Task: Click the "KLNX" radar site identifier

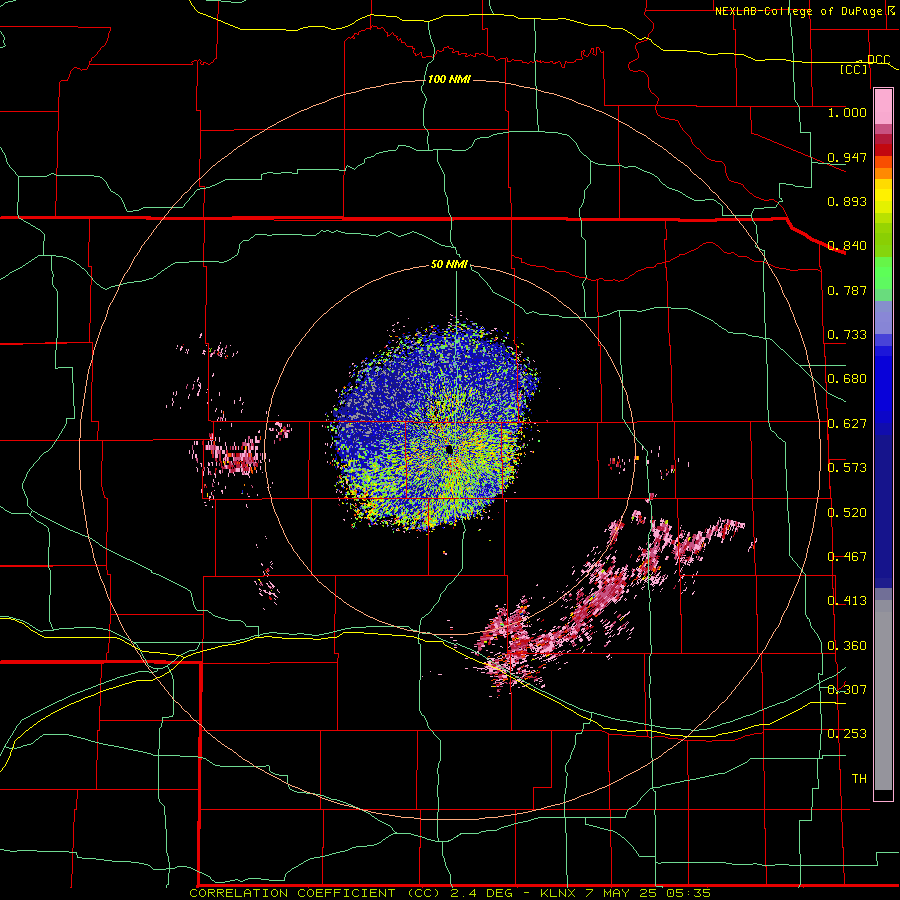Action: [x=557, y=893]
